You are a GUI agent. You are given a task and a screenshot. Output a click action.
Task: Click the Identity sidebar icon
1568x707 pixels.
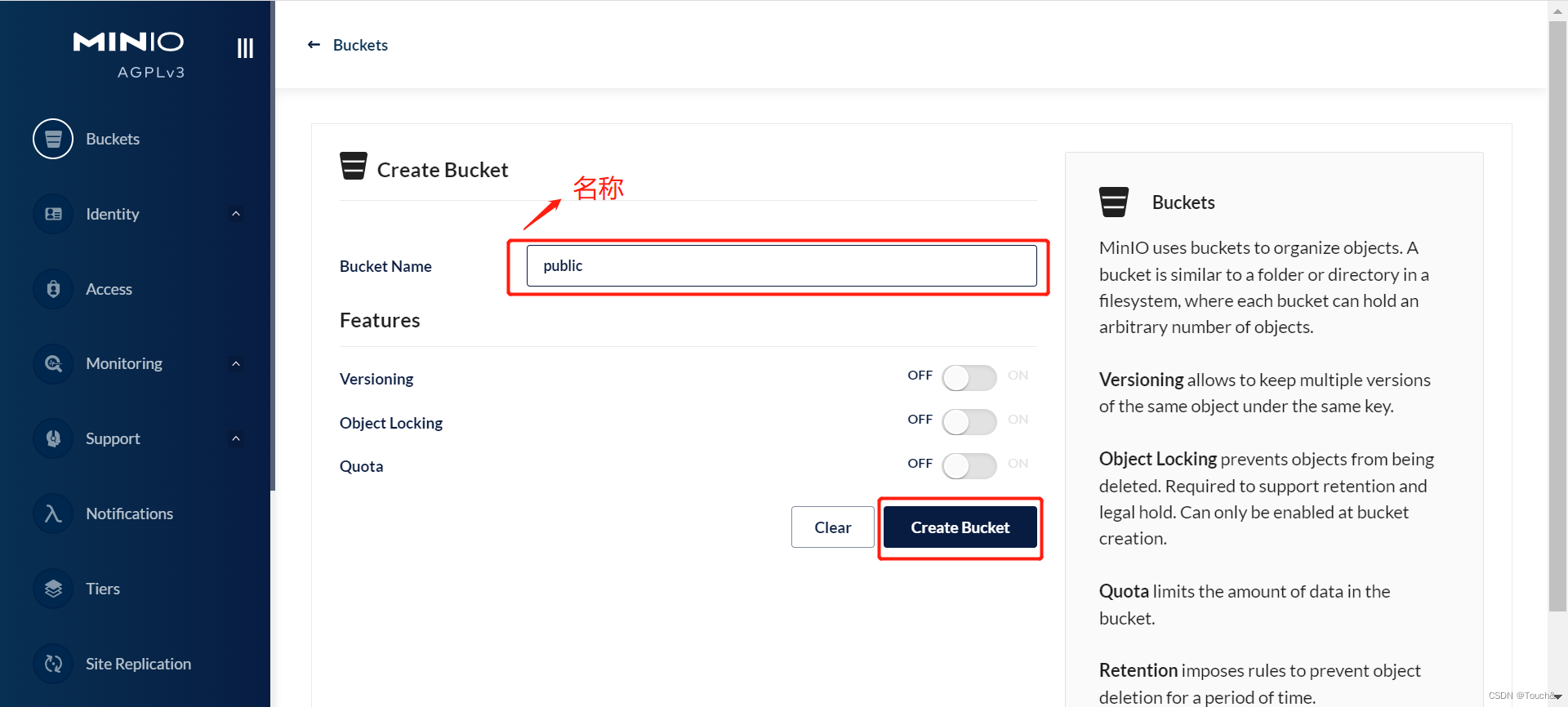(x=53, y=214)
